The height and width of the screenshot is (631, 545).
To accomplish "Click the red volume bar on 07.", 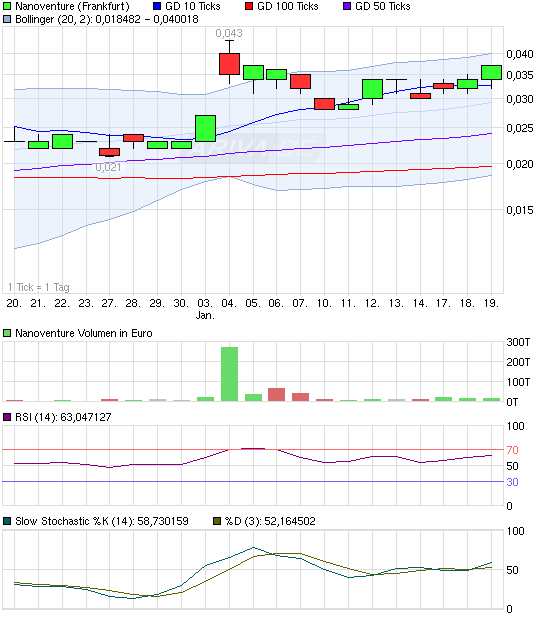I will coord(300,397).
